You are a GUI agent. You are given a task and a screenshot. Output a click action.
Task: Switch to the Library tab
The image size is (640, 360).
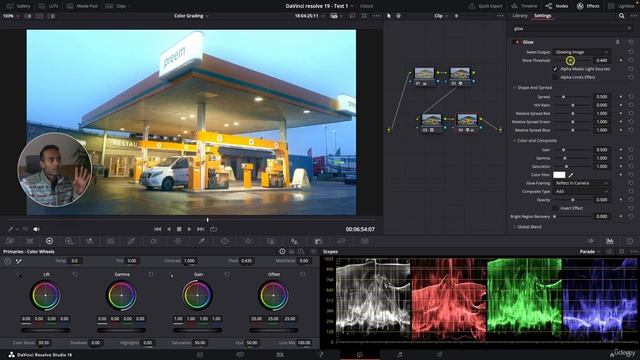pyautogui.click(x=520, y=16)
